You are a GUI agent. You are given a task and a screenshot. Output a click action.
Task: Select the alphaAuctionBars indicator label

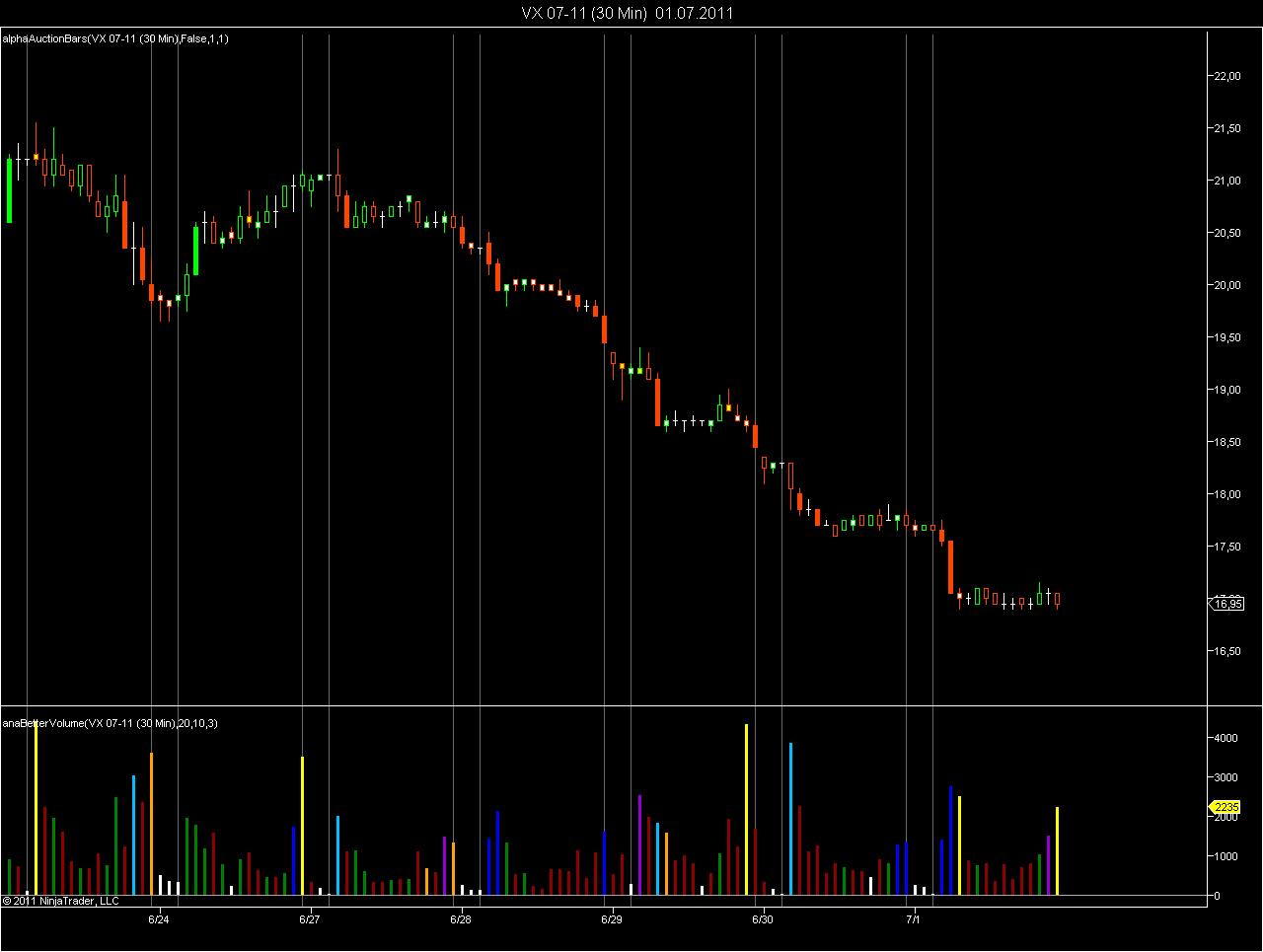117,38
